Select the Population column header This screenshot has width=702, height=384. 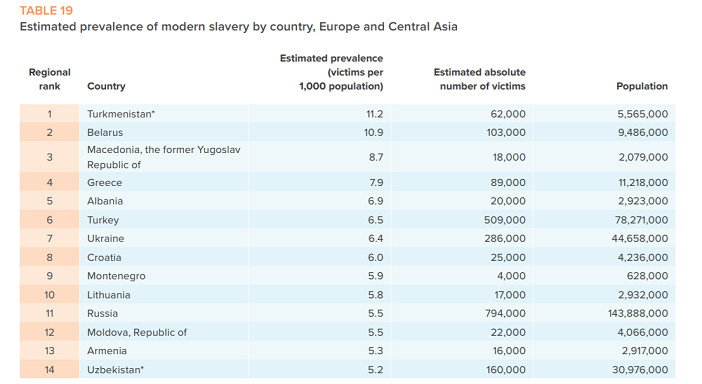pyautogui.click(x=642, y=86)
